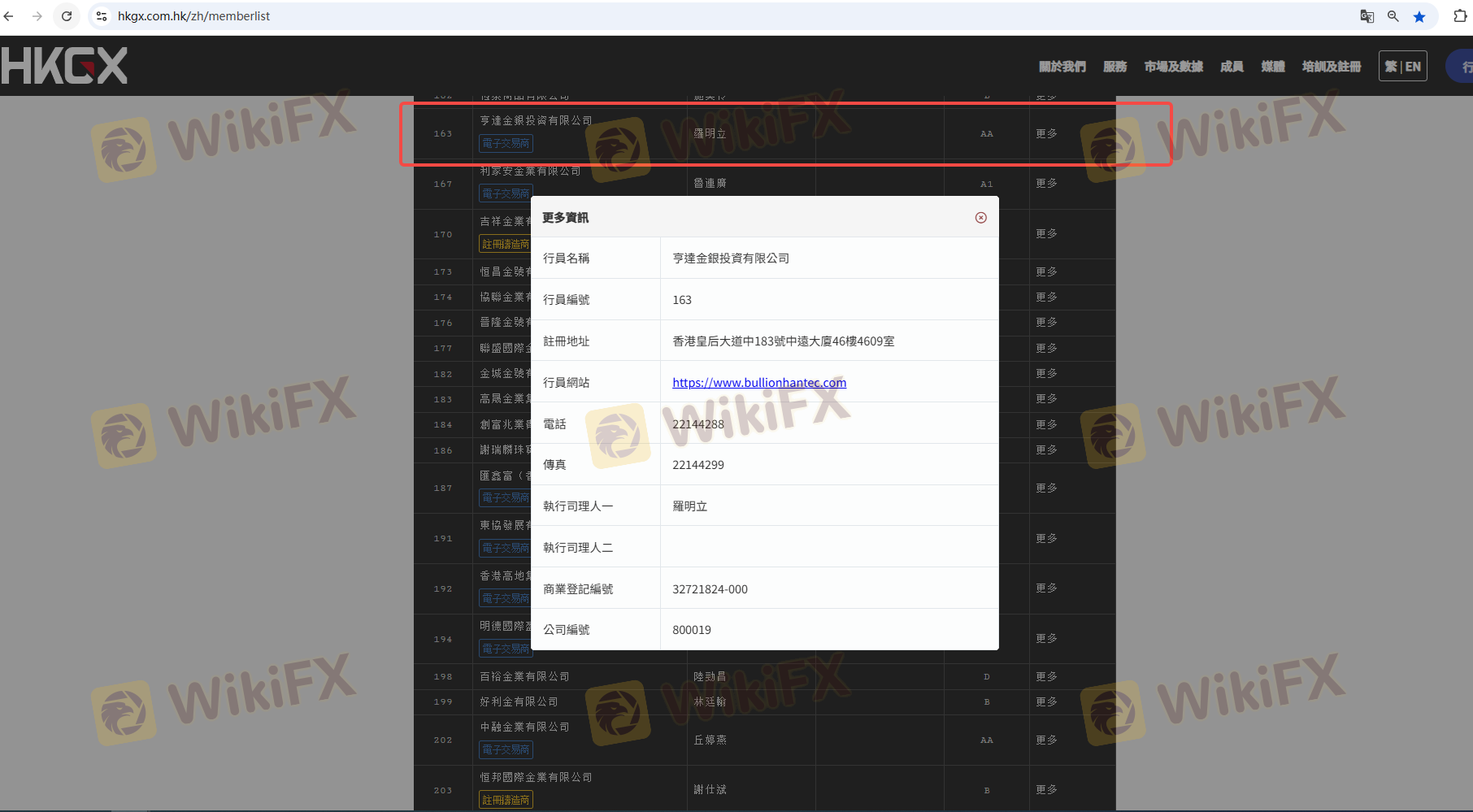
Task: Click 更多 for member row 202
Action: 1046,740
